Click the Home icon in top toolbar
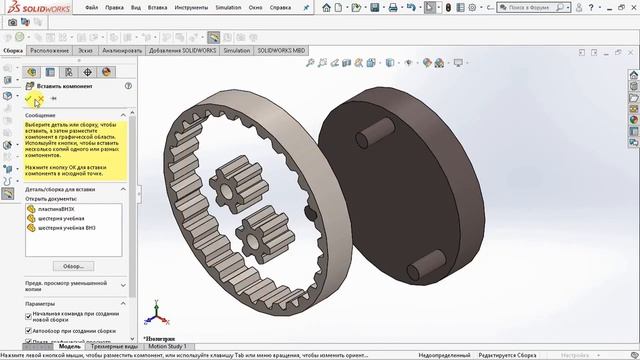 [x=326, y=7]
